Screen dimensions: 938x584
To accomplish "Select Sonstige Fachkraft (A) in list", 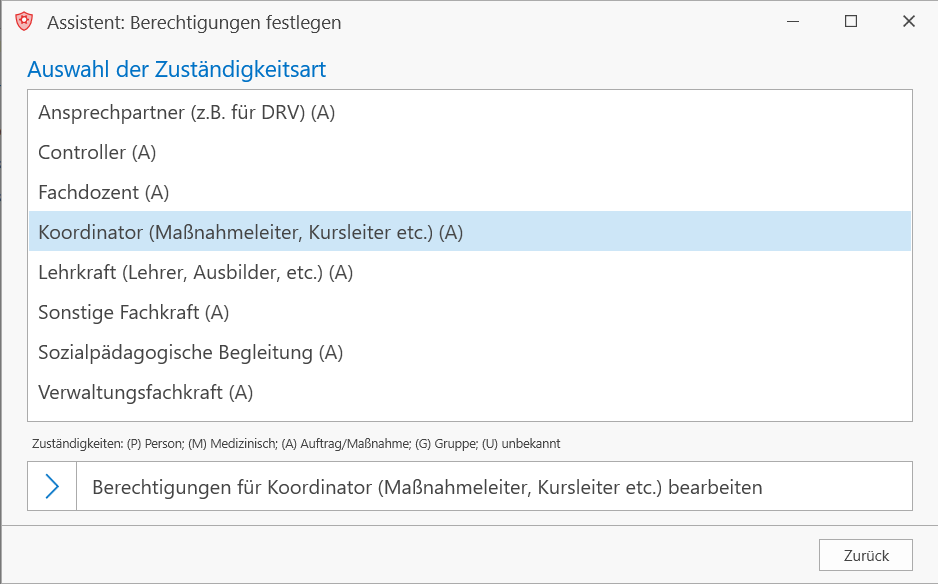I will [x=470, y=312].
